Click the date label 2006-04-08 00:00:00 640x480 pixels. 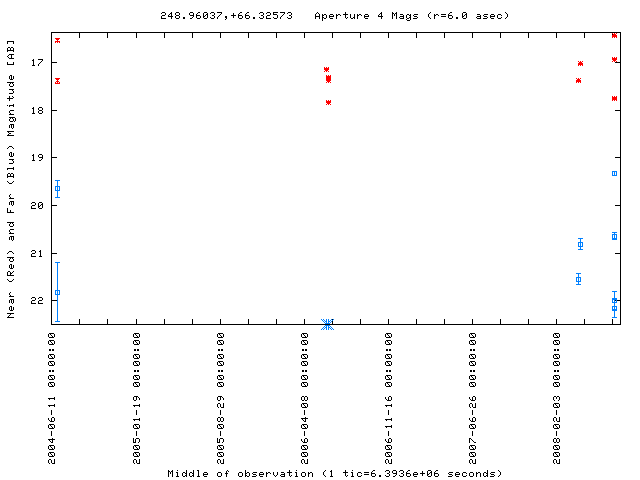click(x=304, y=398)
